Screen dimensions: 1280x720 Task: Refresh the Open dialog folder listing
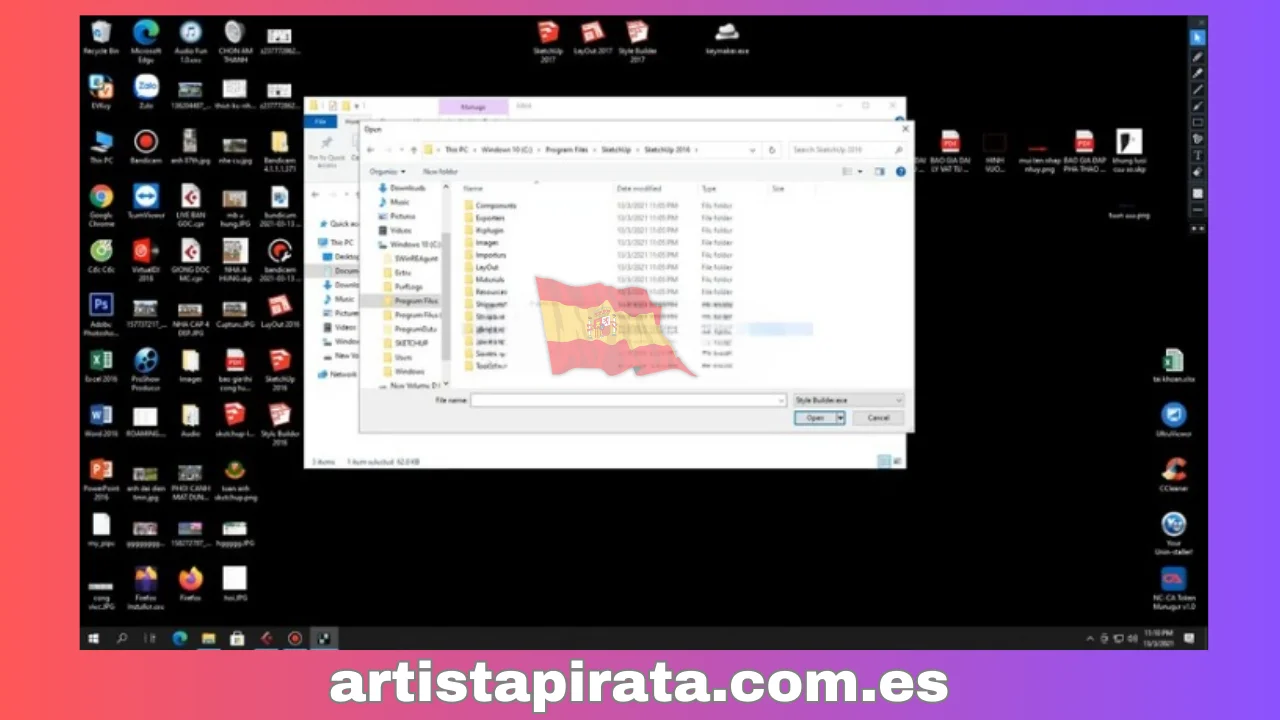tap(771, 150)
